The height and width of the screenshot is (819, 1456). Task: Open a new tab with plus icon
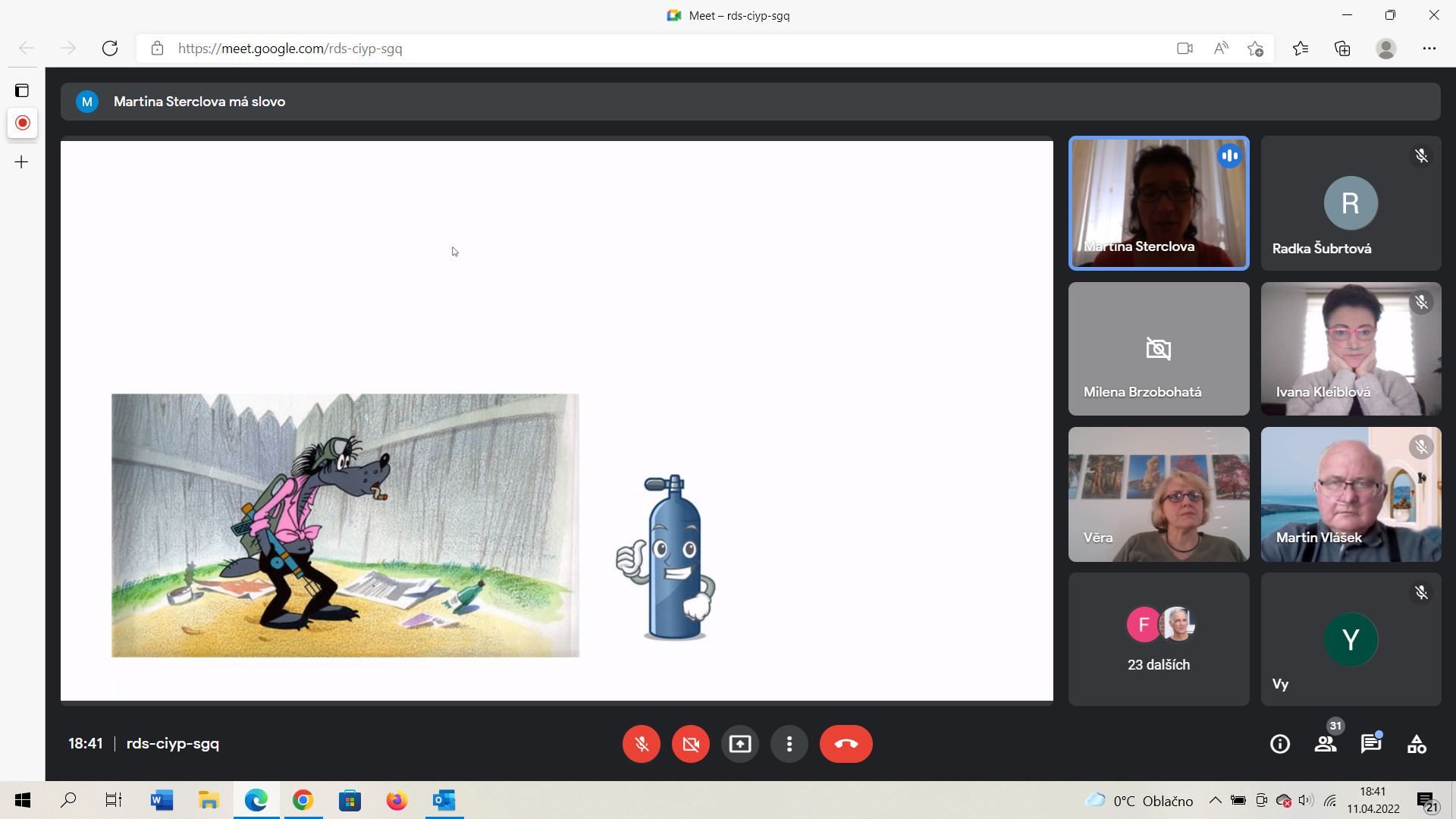pyautogui.click(x=22, y=162)
